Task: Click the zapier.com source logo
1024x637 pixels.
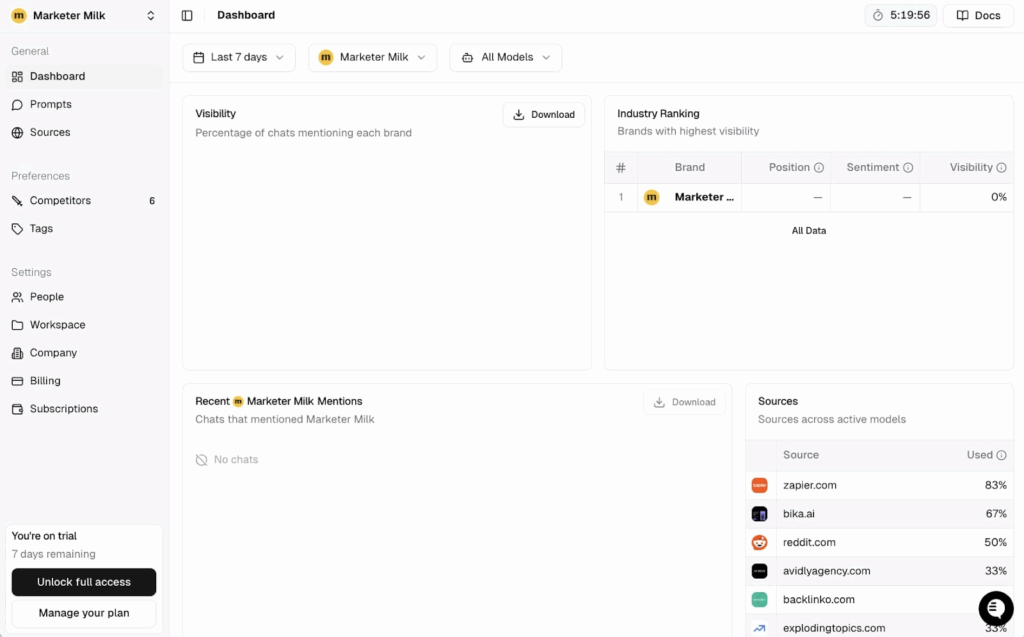Action: coord(760,485)
